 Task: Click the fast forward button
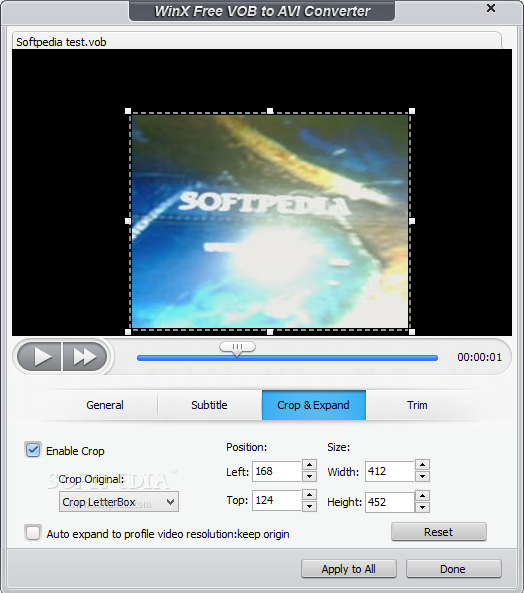85,356
